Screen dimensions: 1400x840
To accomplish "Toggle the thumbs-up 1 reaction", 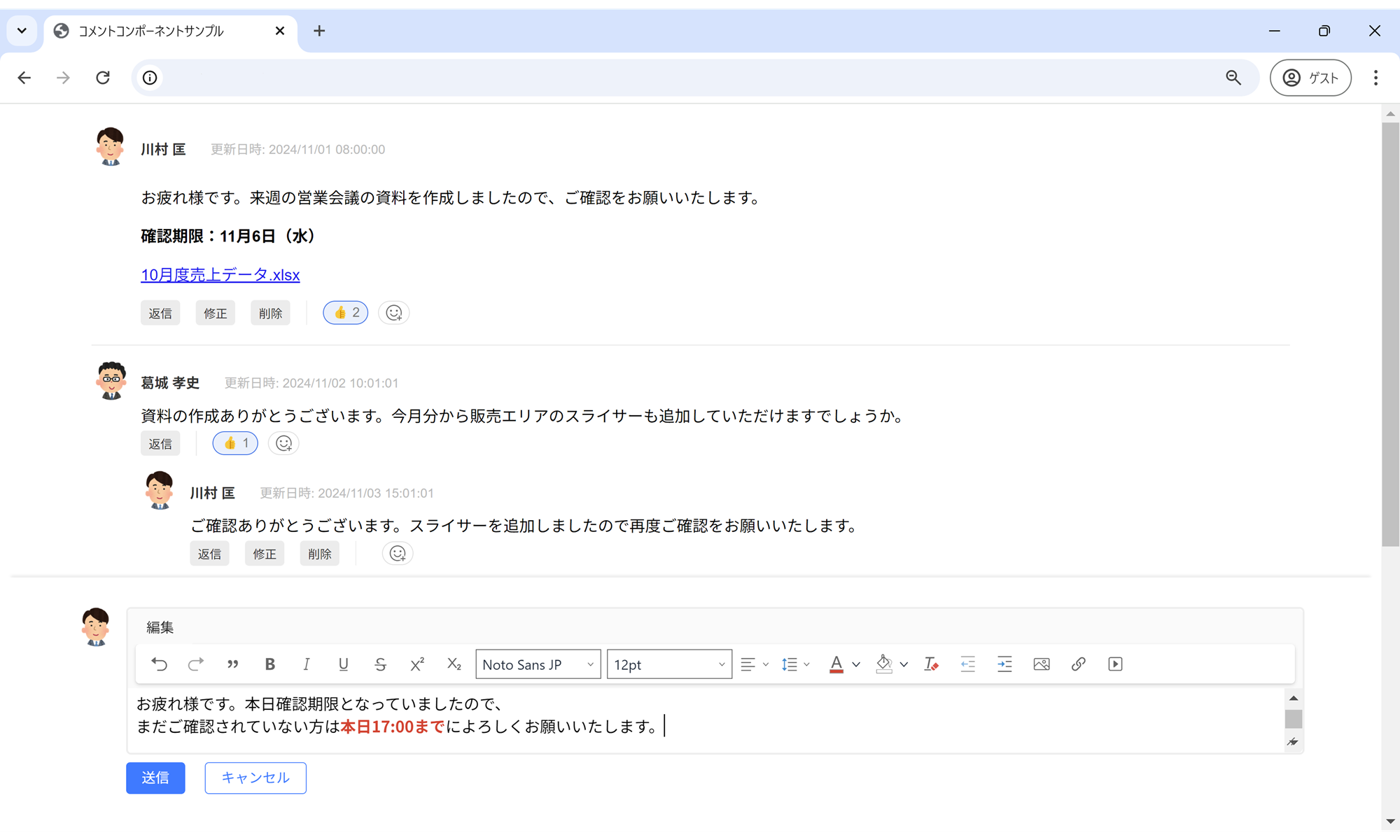I will pos(235,443).
